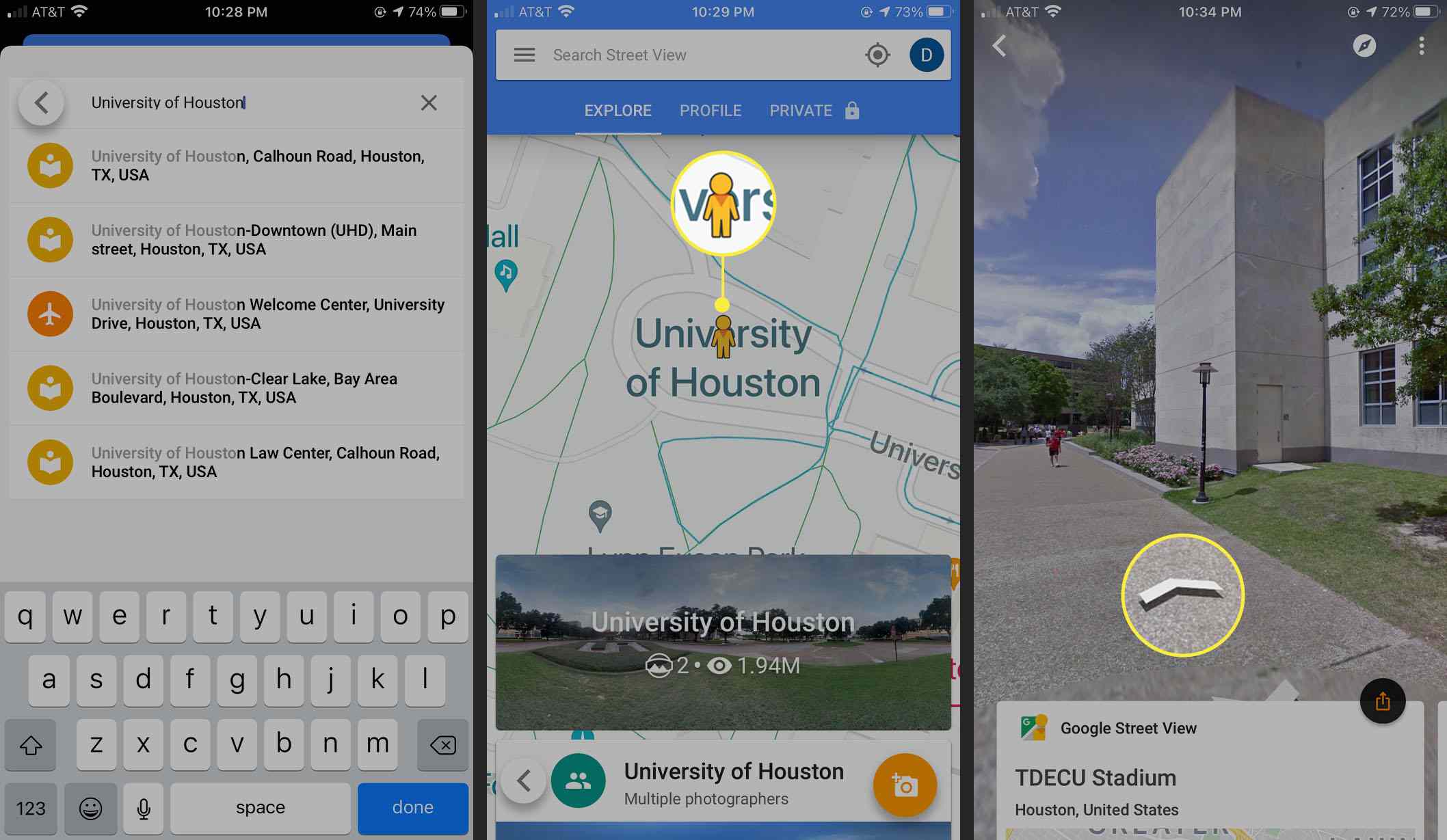This screenshot has width=1447, height=840.
Task: Tap done on the keyboard
Action: pos(413,806)
